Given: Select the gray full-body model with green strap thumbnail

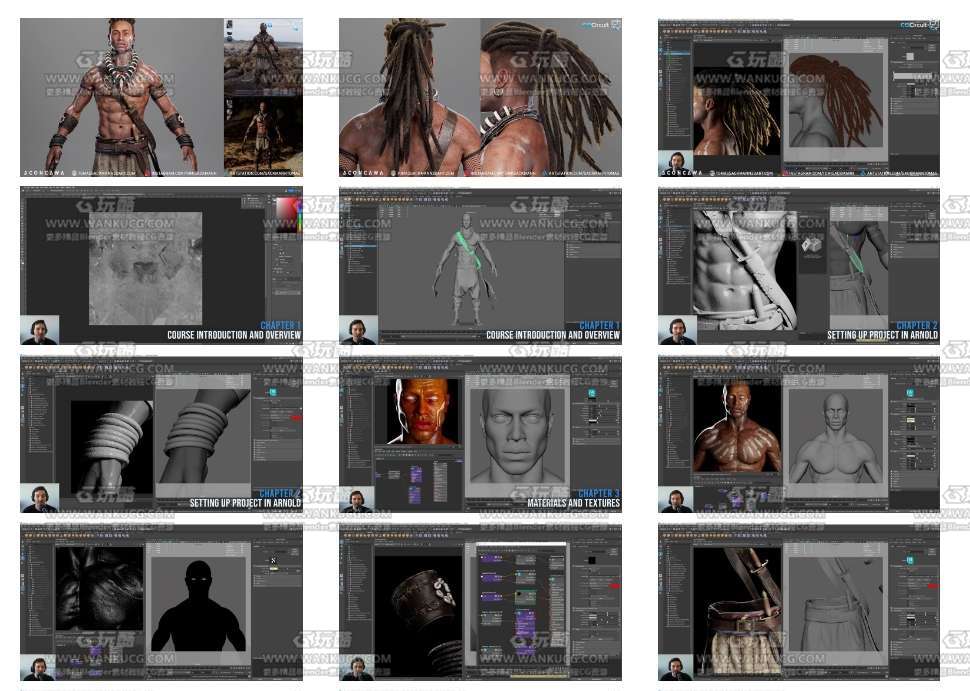Looking at the screenshot, I should pyautogui.click(x=480, y=266).
